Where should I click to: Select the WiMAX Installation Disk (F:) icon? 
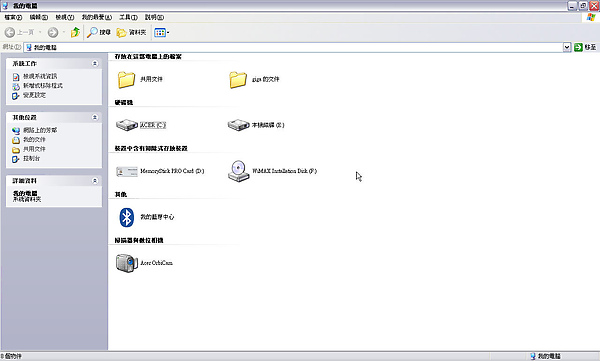239,171
